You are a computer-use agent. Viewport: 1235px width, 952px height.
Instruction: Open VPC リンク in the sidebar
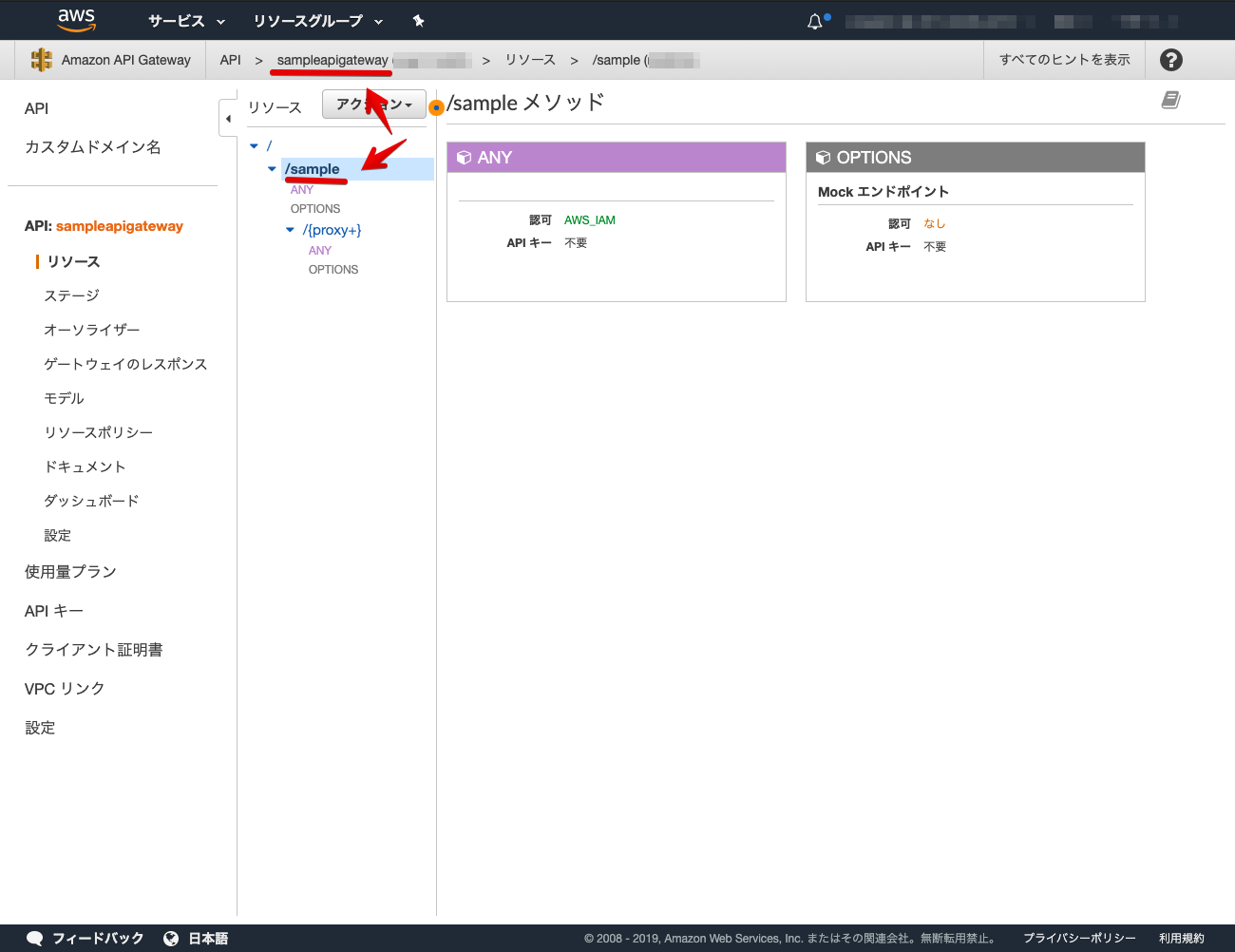pos(64,689)
